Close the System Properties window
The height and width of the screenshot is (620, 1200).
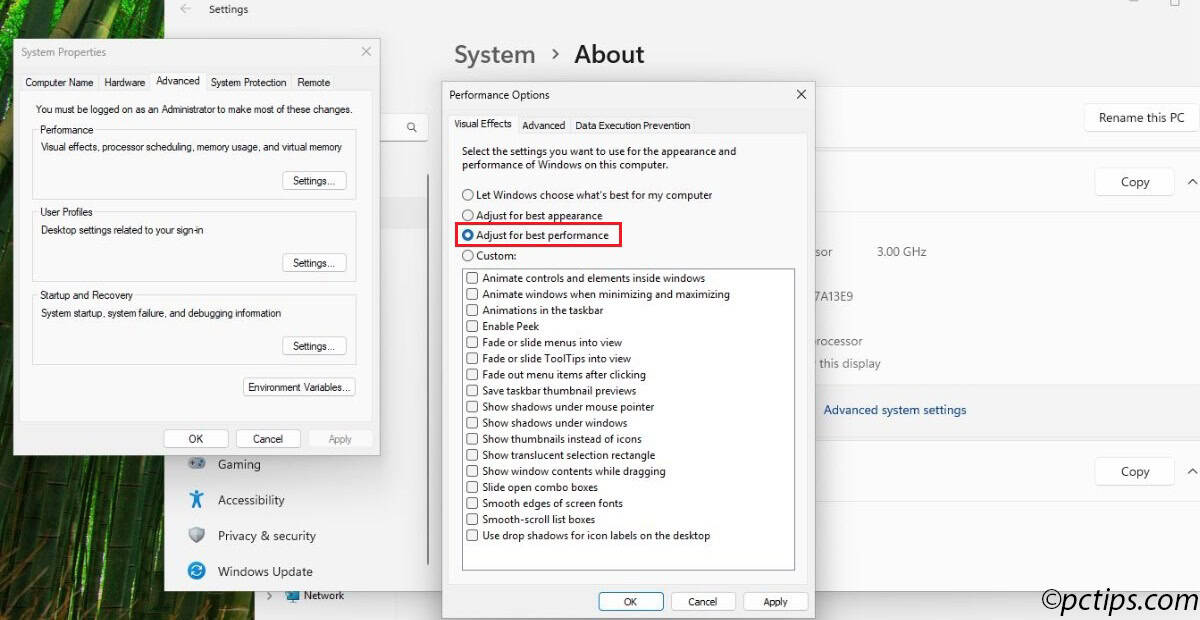coord(366,52)
